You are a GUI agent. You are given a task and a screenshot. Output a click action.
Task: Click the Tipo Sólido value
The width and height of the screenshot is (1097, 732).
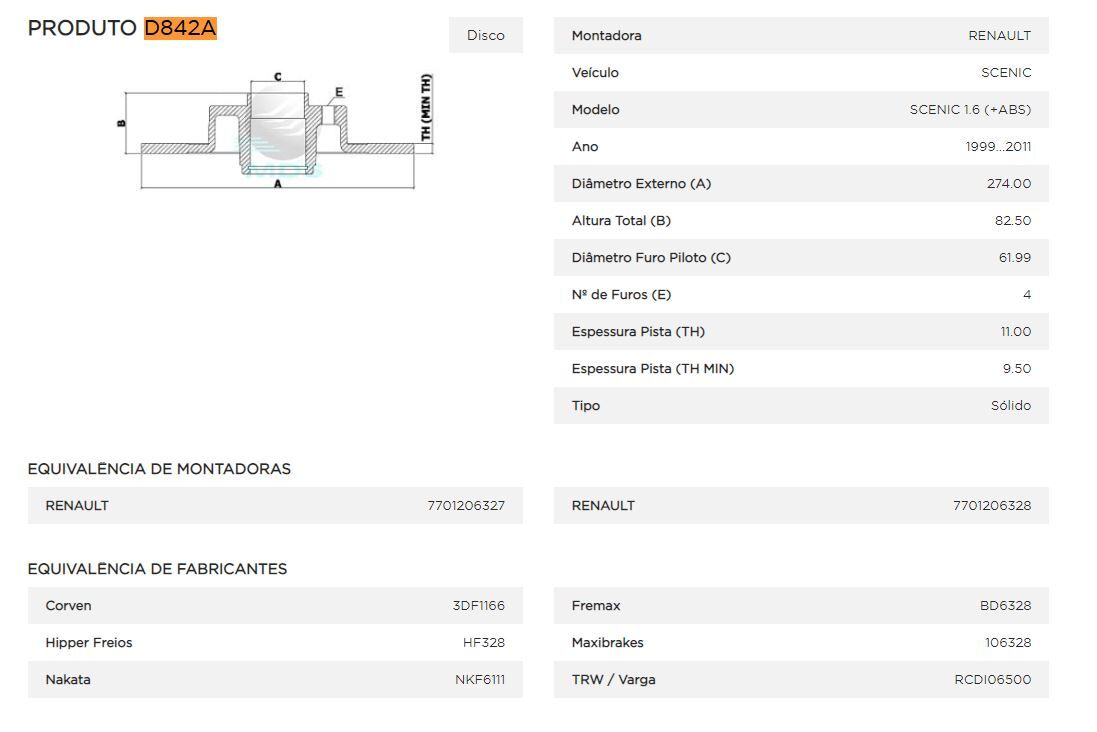pyautogui.click(x=1010, y=406)
